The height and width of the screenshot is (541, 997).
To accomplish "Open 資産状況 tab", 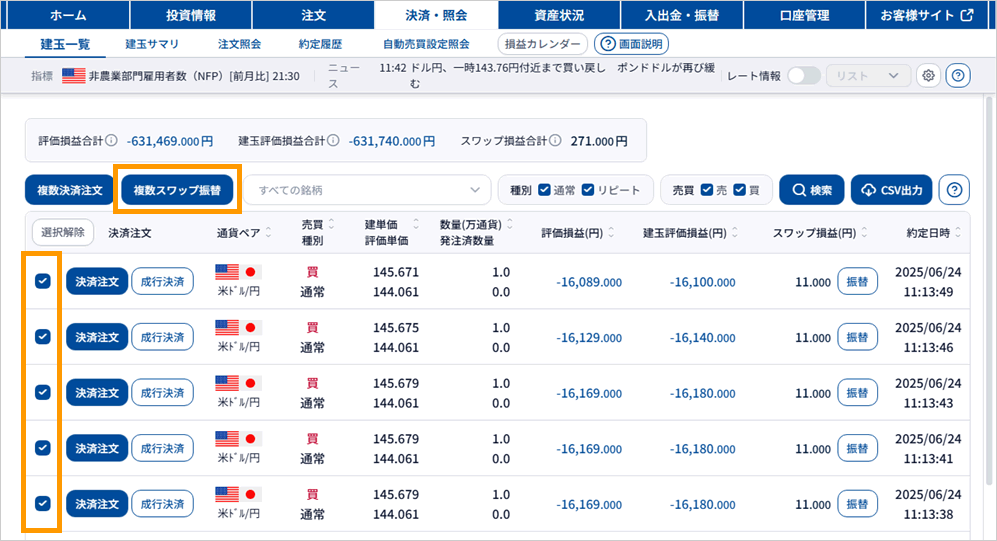I will [x=559, y=15].
